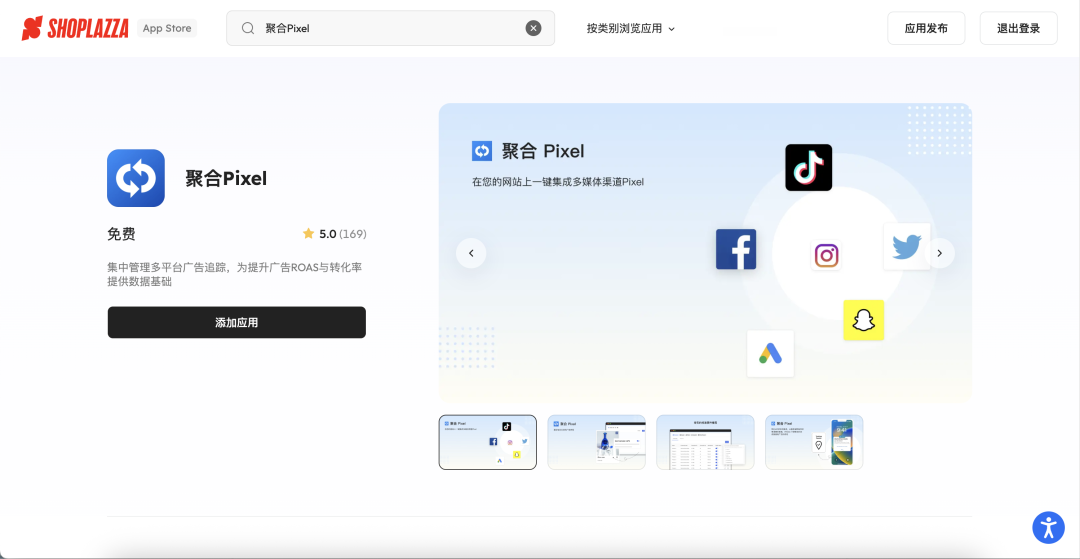
Task: Click the Facebook icon in banner
Action: coord(736,250)
